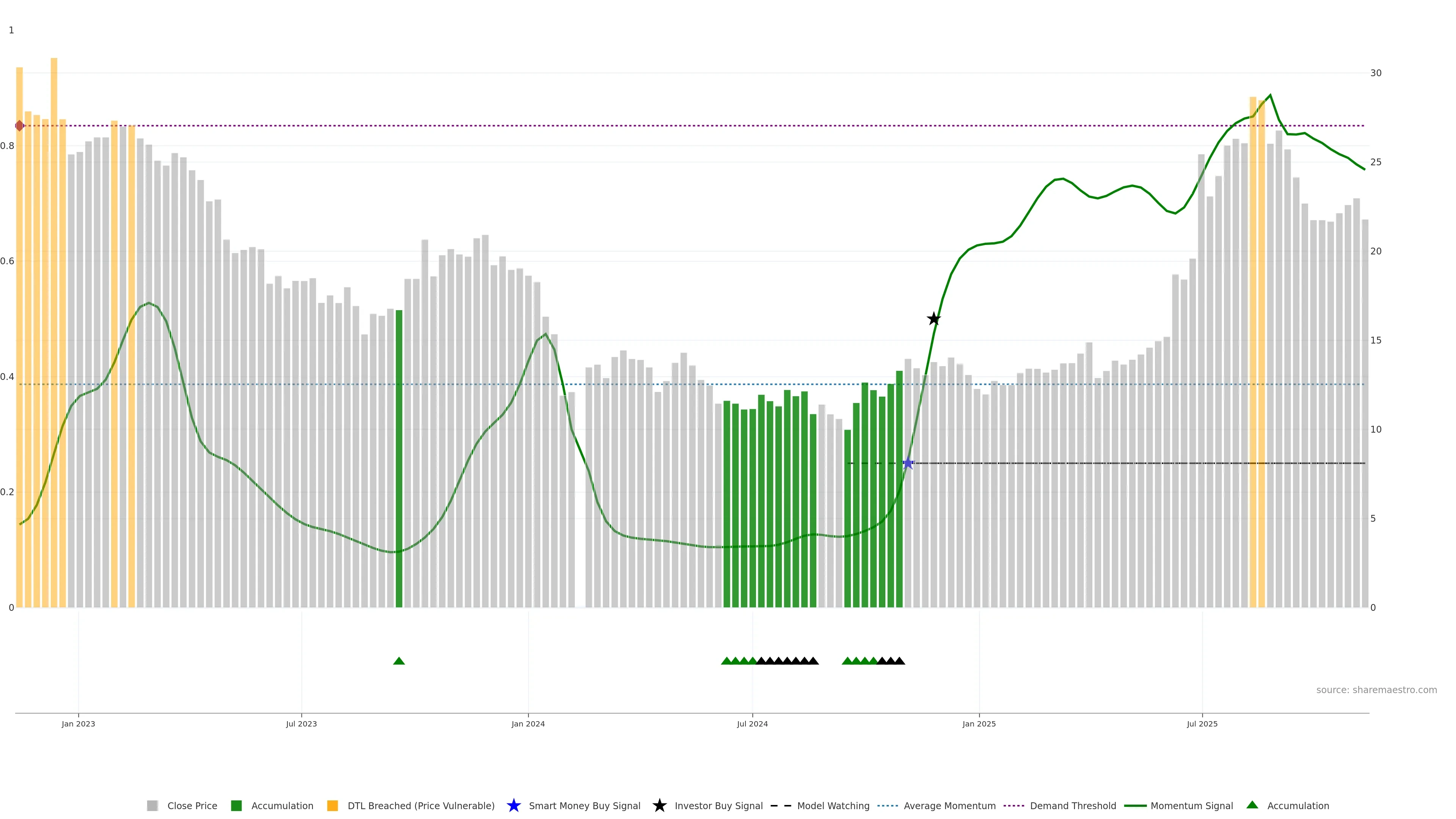
Task: Toggle Average Momentum legend entry
Action: [x=949, y=805]
